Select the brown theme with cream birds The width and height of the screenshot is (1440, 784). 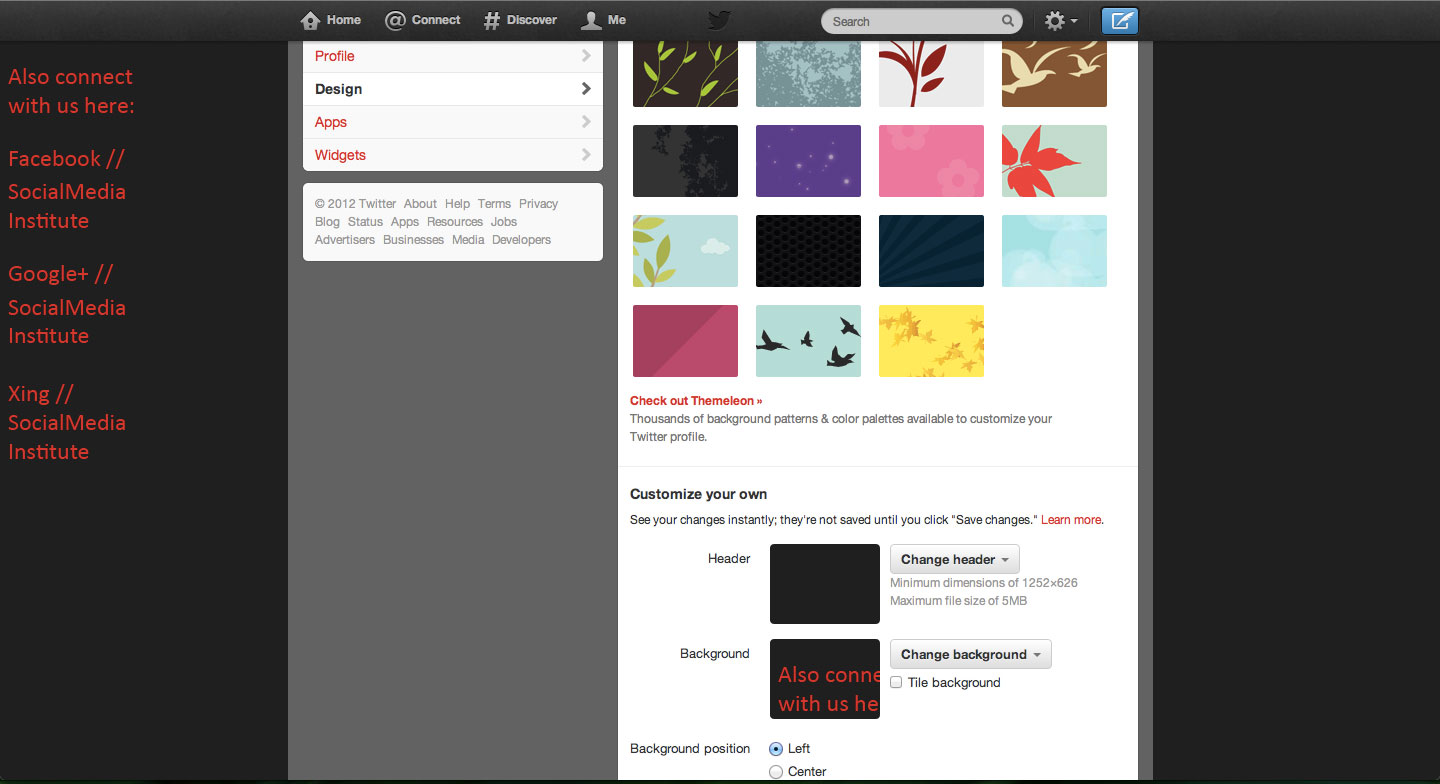[x=1054, y=74]
